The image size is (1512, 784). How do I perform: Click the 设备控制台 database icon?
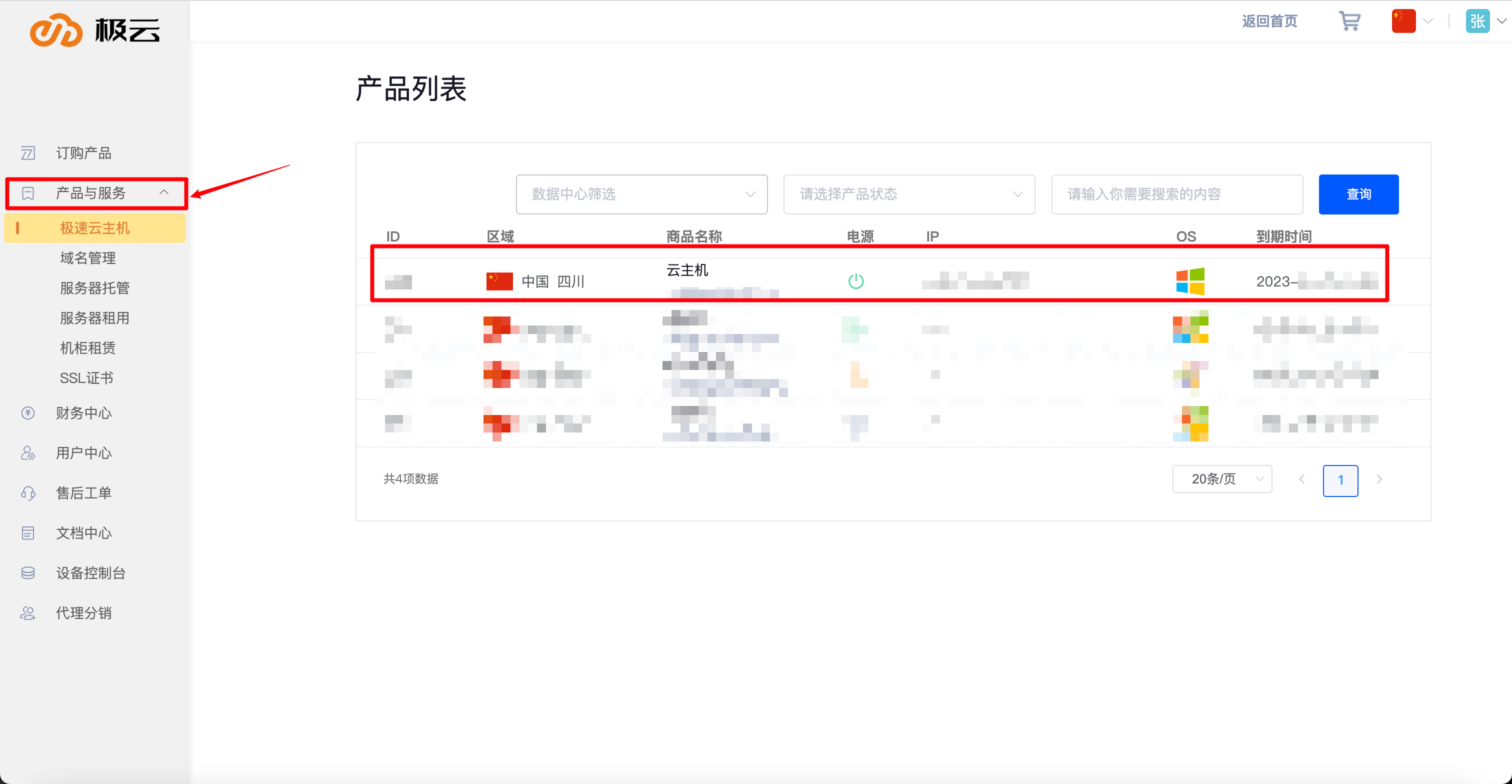click(x=27, y=572)
